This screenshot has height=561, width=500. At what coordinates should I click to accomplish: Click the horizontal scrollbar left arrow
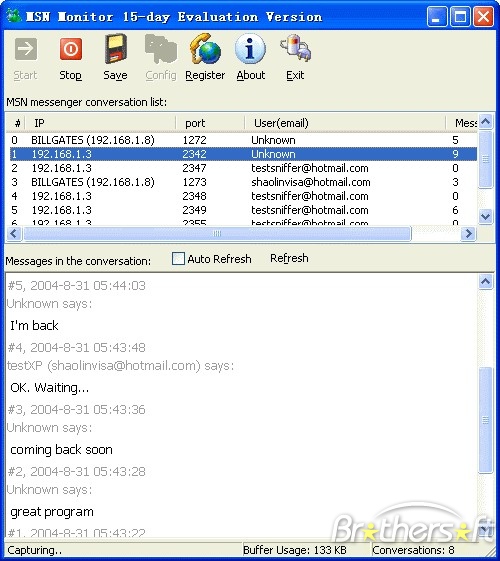point(14,234)
